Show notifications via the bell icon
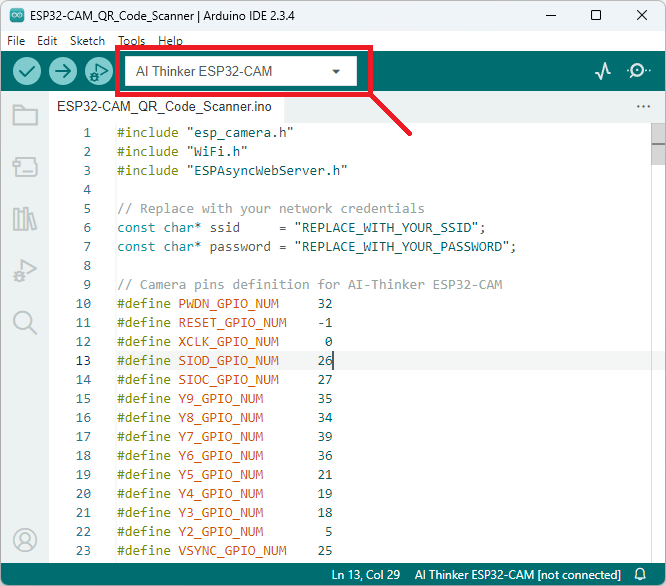The height and width of the screenshot is (586, 666). tap(640, 575)
